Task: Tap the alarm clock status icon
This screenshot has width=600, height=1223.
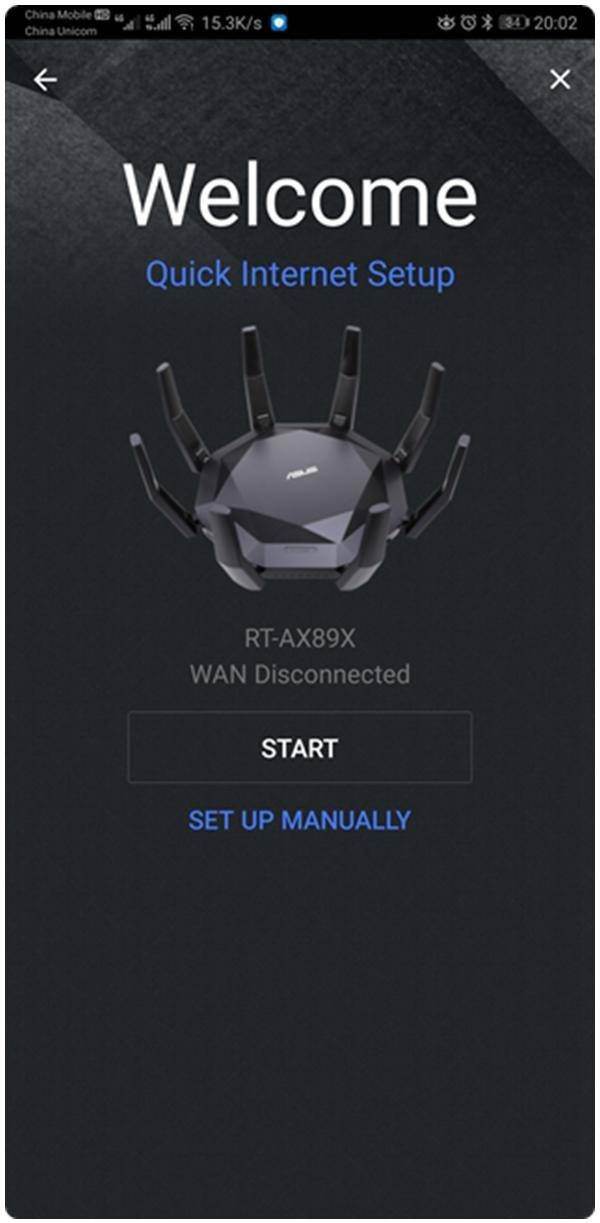Action: 468,22
